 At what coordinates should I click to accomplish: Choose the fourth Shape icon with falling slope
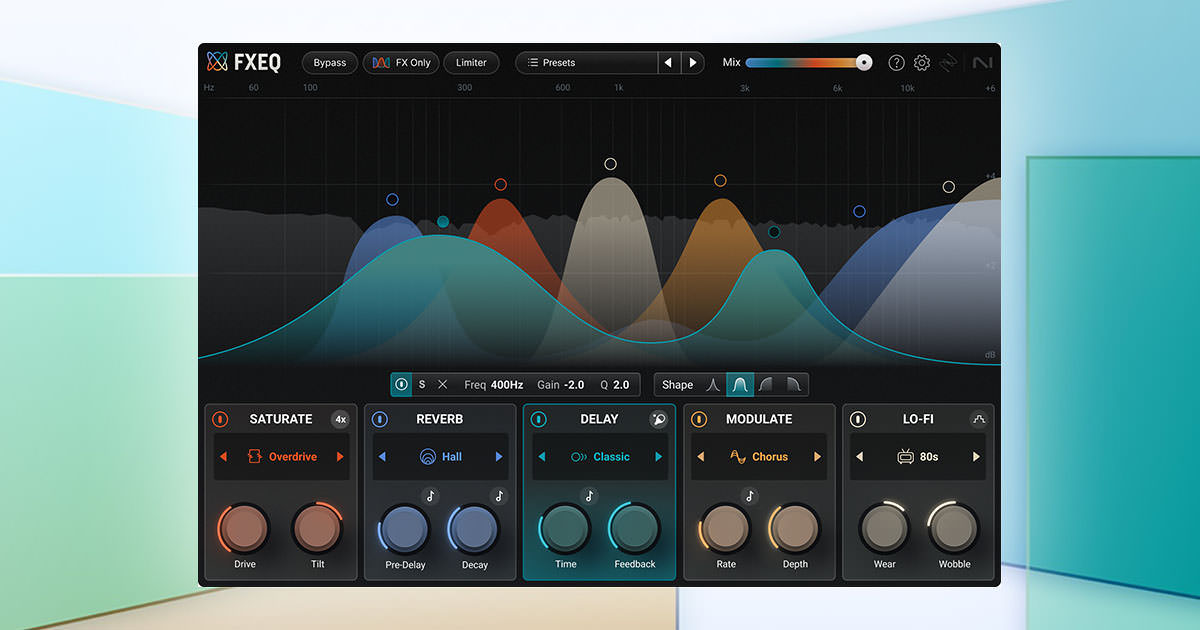point(793,385)
